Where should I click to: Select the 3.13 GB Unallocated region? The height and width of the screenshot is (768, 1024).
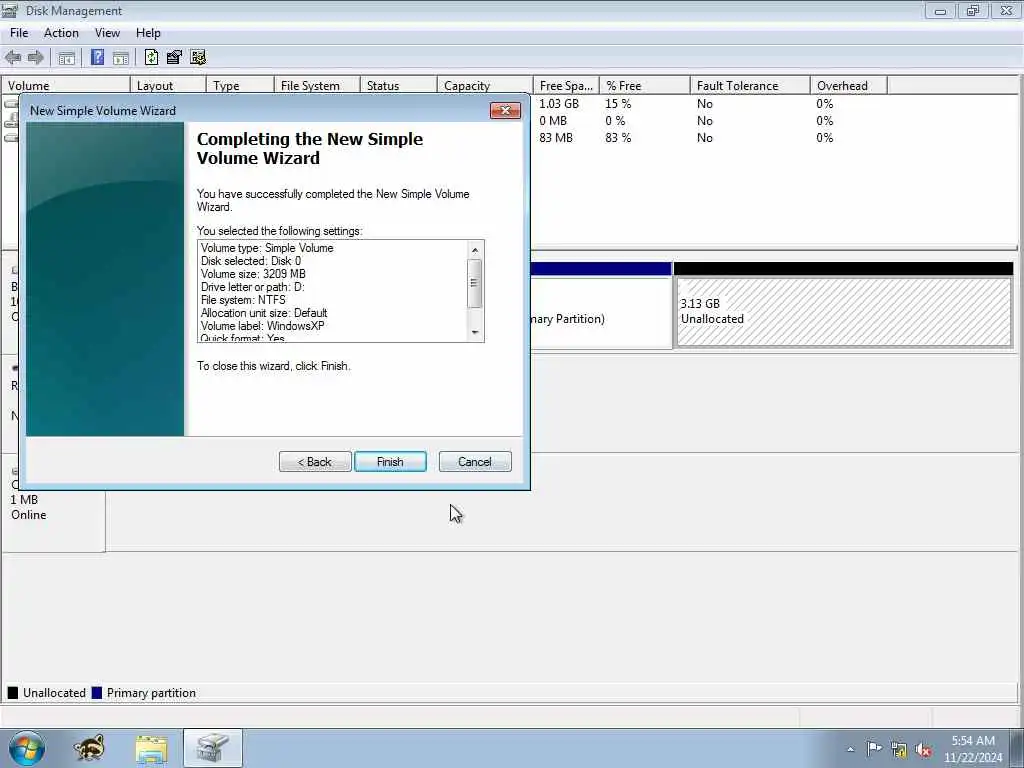[844, 312]
